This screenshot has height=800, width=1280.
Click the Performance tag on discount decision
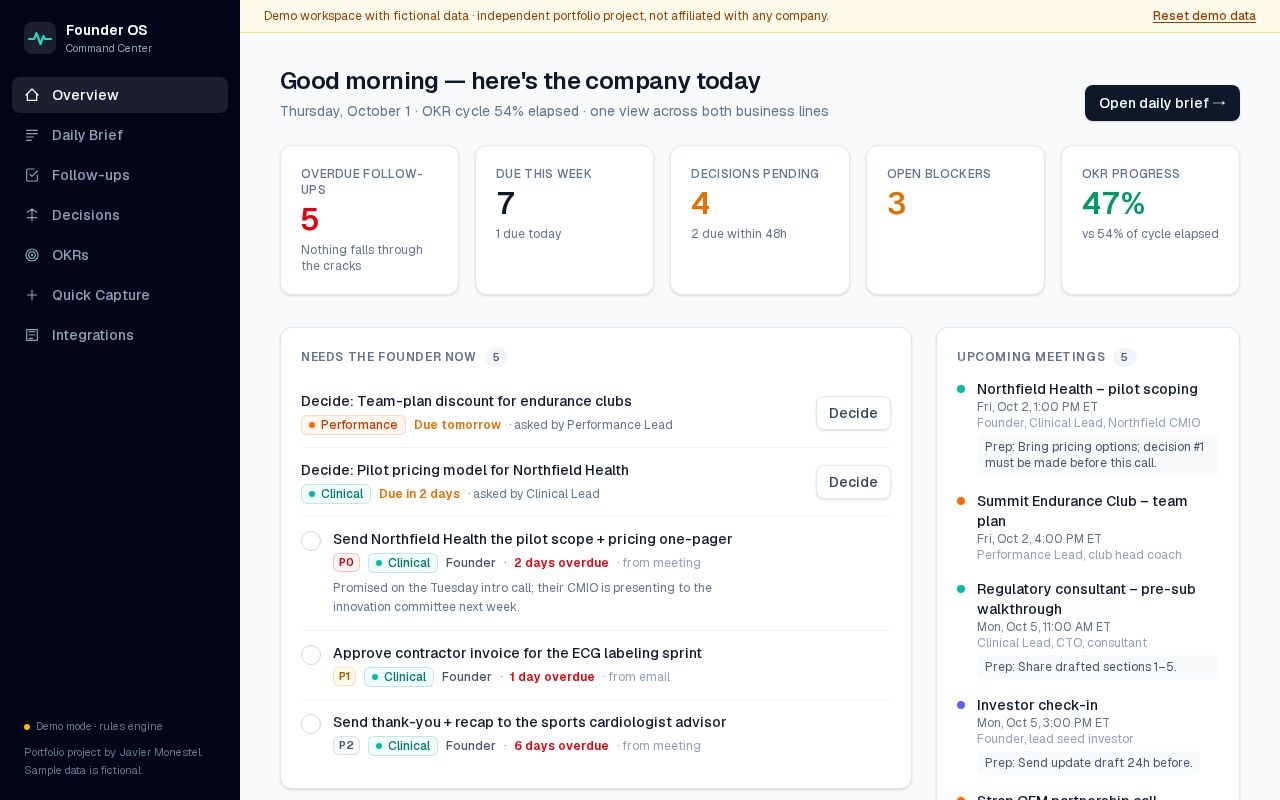[x=353, y=425]
